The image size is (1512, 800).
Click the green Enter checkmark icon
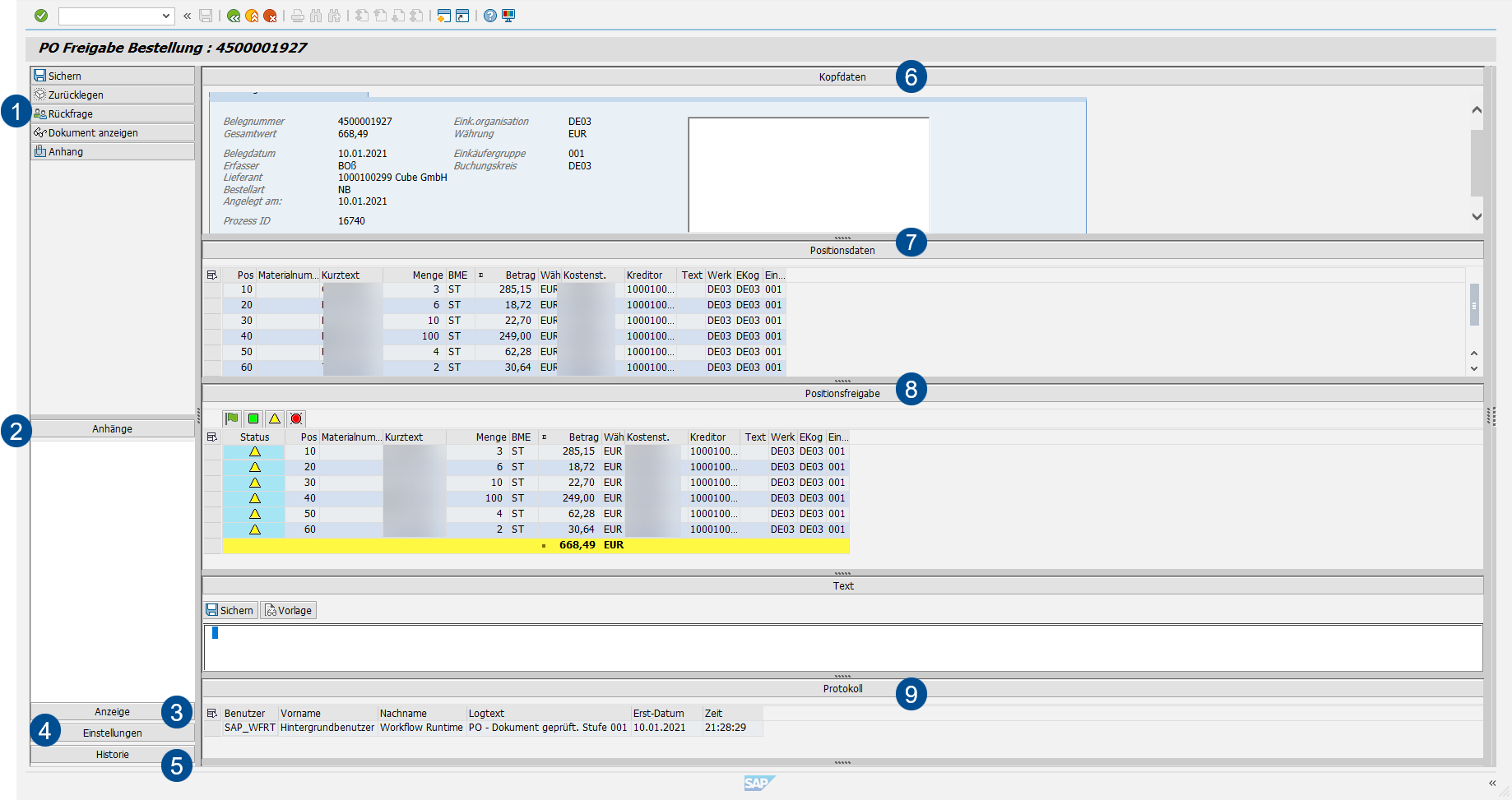tap(40, 16)
